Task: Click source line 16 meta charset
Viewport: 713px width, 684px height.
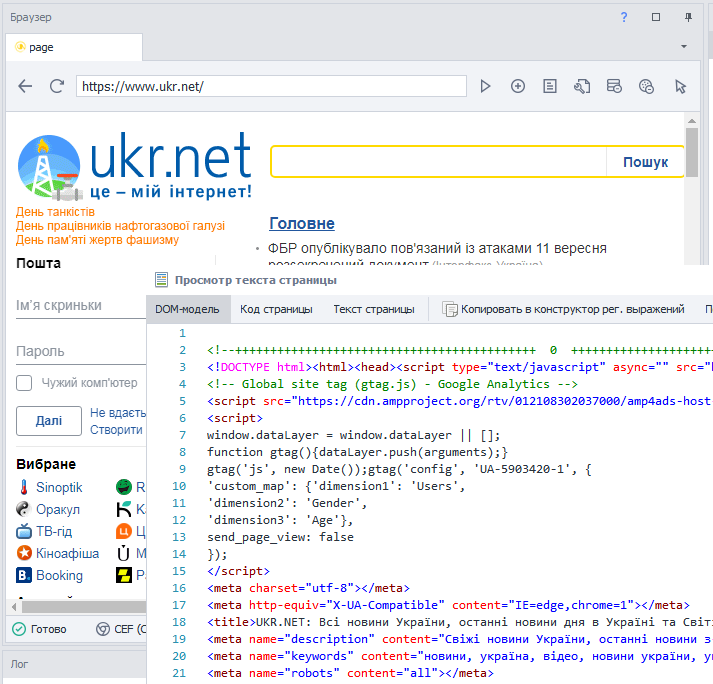Action: point(308,588)
